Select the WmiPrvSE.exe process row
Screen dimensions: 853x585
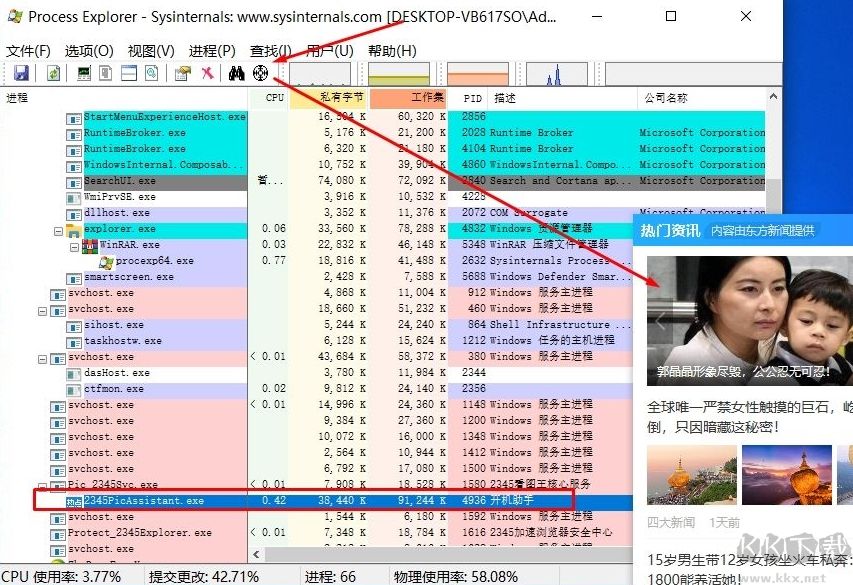click(382, 196)
